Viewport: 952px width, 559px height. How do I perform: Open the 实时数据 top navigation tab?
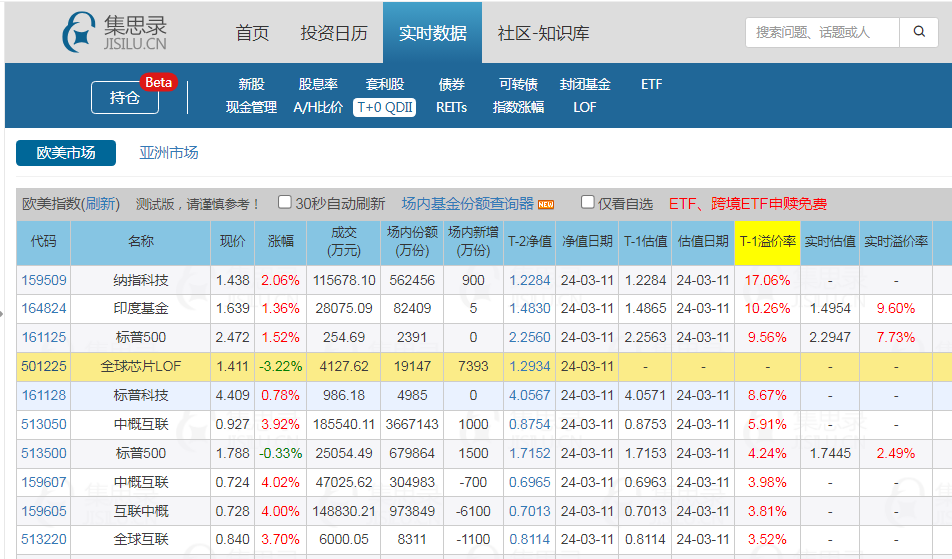[432, 33]
